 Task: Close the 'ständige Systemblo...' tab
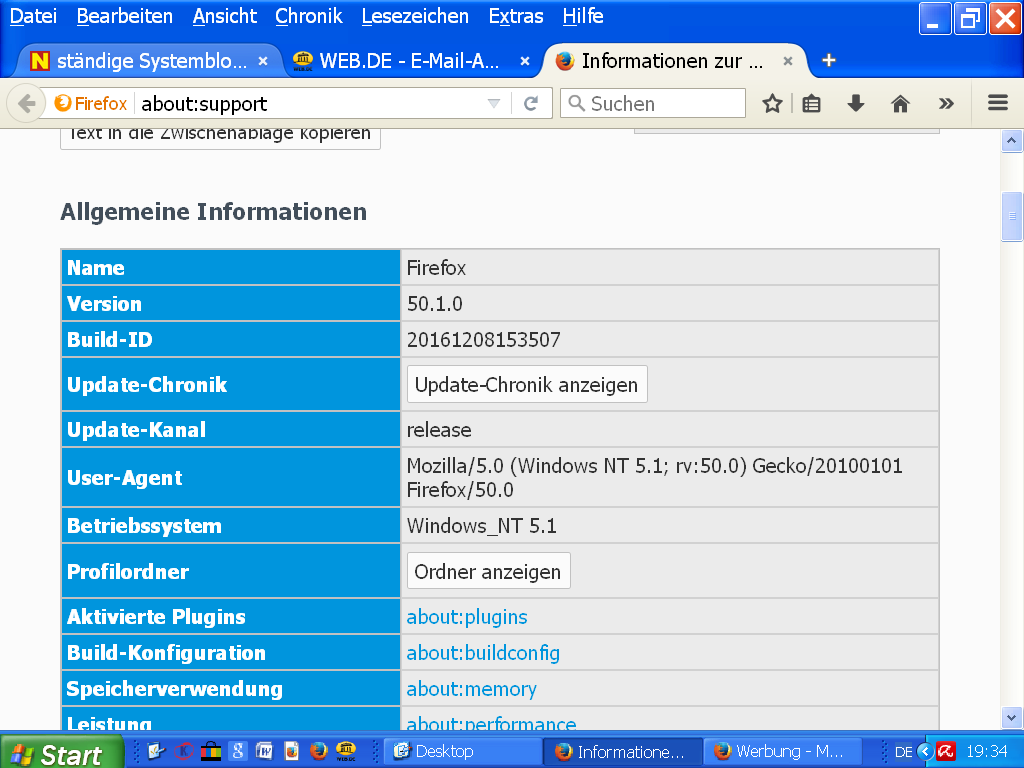pos(263,61)
